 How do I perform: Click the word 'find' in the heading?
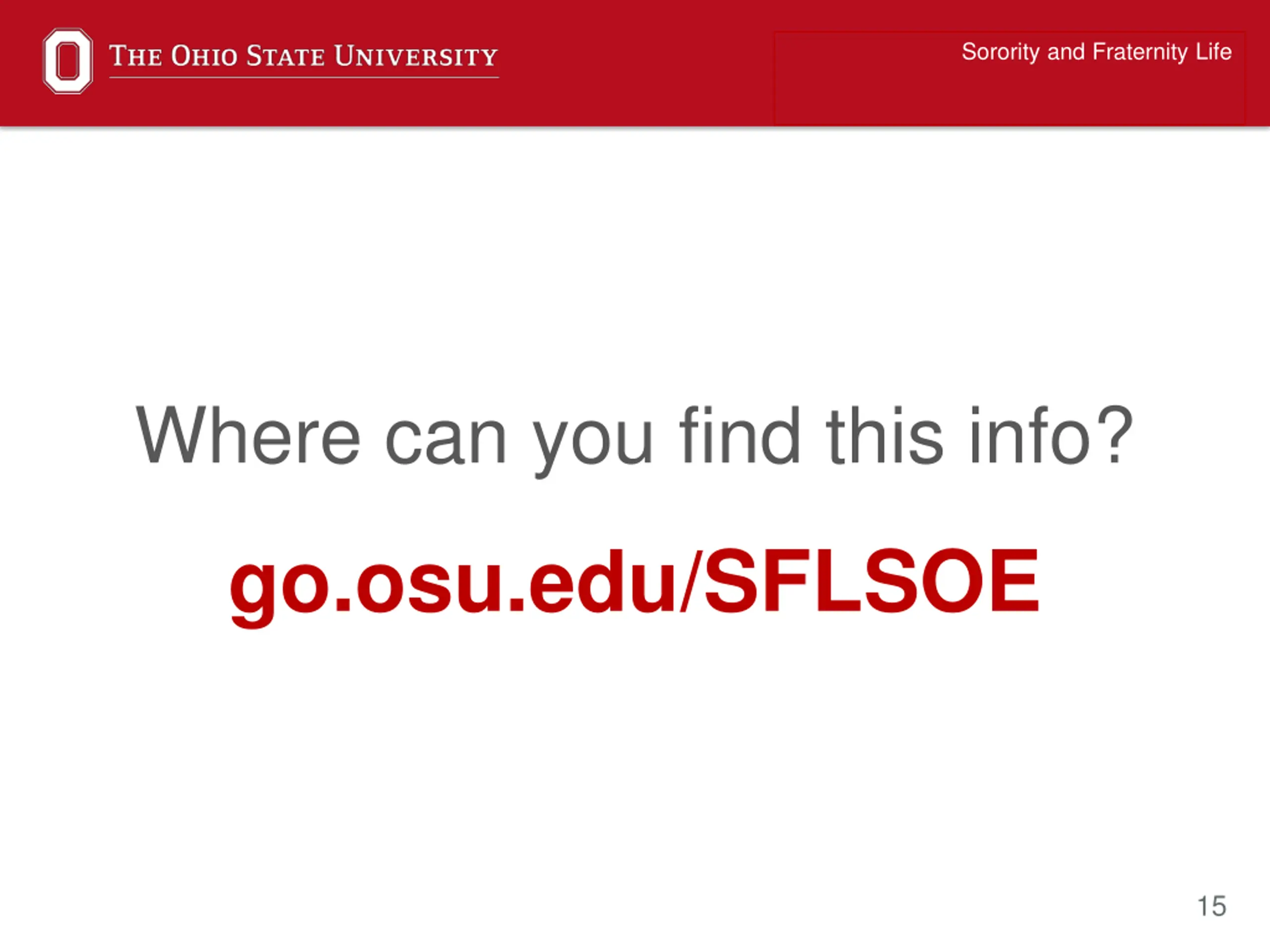point(740,434)
